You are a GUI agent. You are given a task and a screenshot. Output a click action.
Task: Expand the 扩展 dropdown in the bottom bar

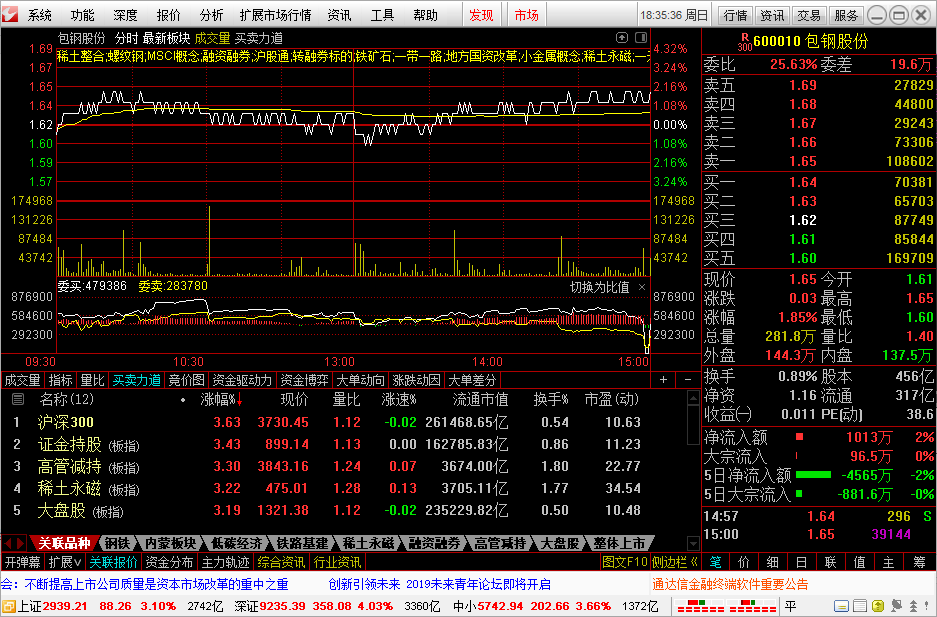[65, 562]
